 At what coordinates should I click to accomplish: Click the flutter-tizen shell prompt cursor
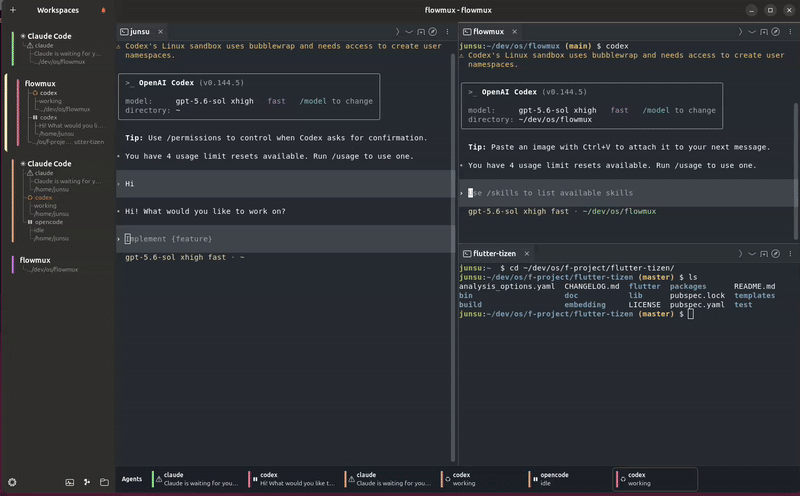tap(690, 314)
